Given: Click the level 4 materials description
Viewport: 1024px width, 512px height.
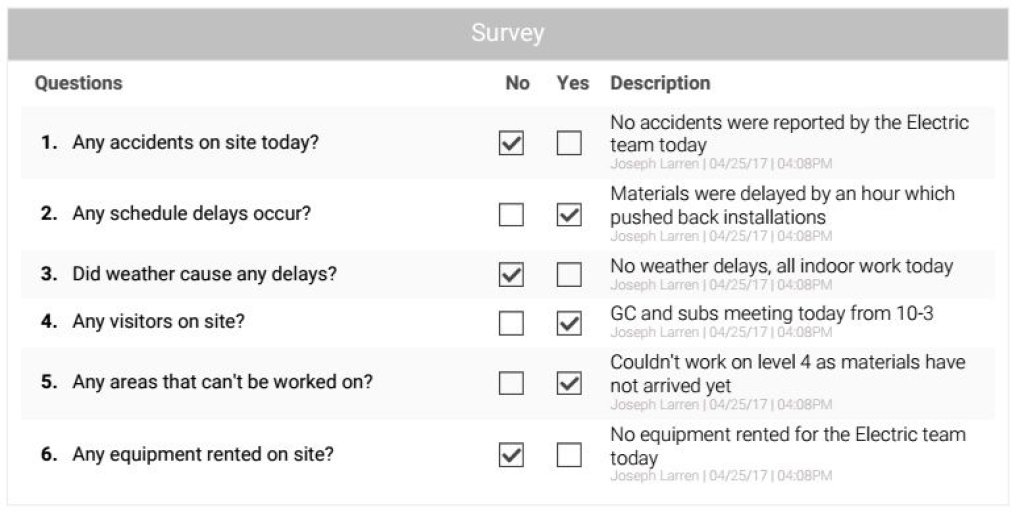Looking at the screenshot, I should (787, 373).
